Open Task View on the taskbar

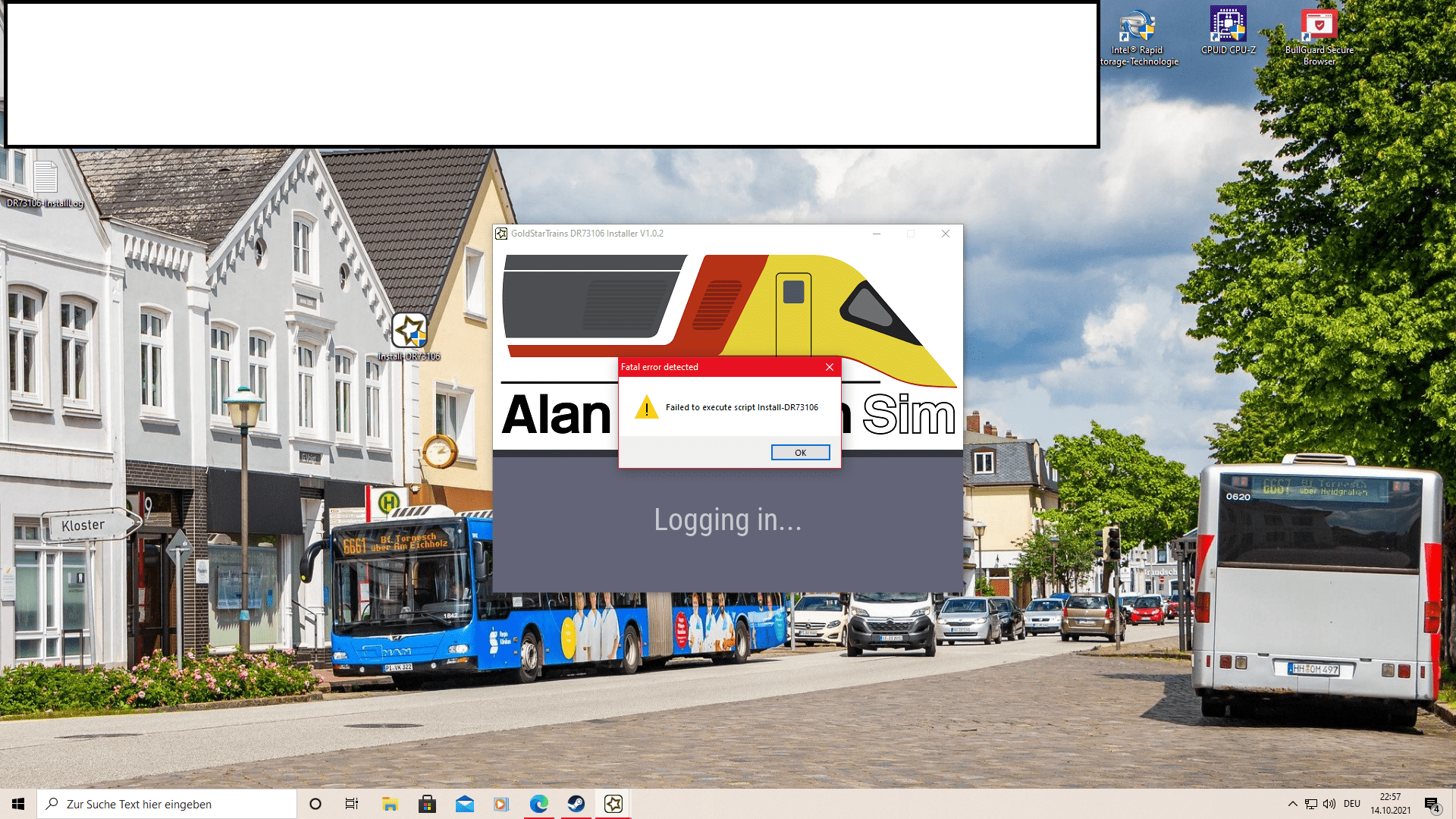tap(352, 804)
